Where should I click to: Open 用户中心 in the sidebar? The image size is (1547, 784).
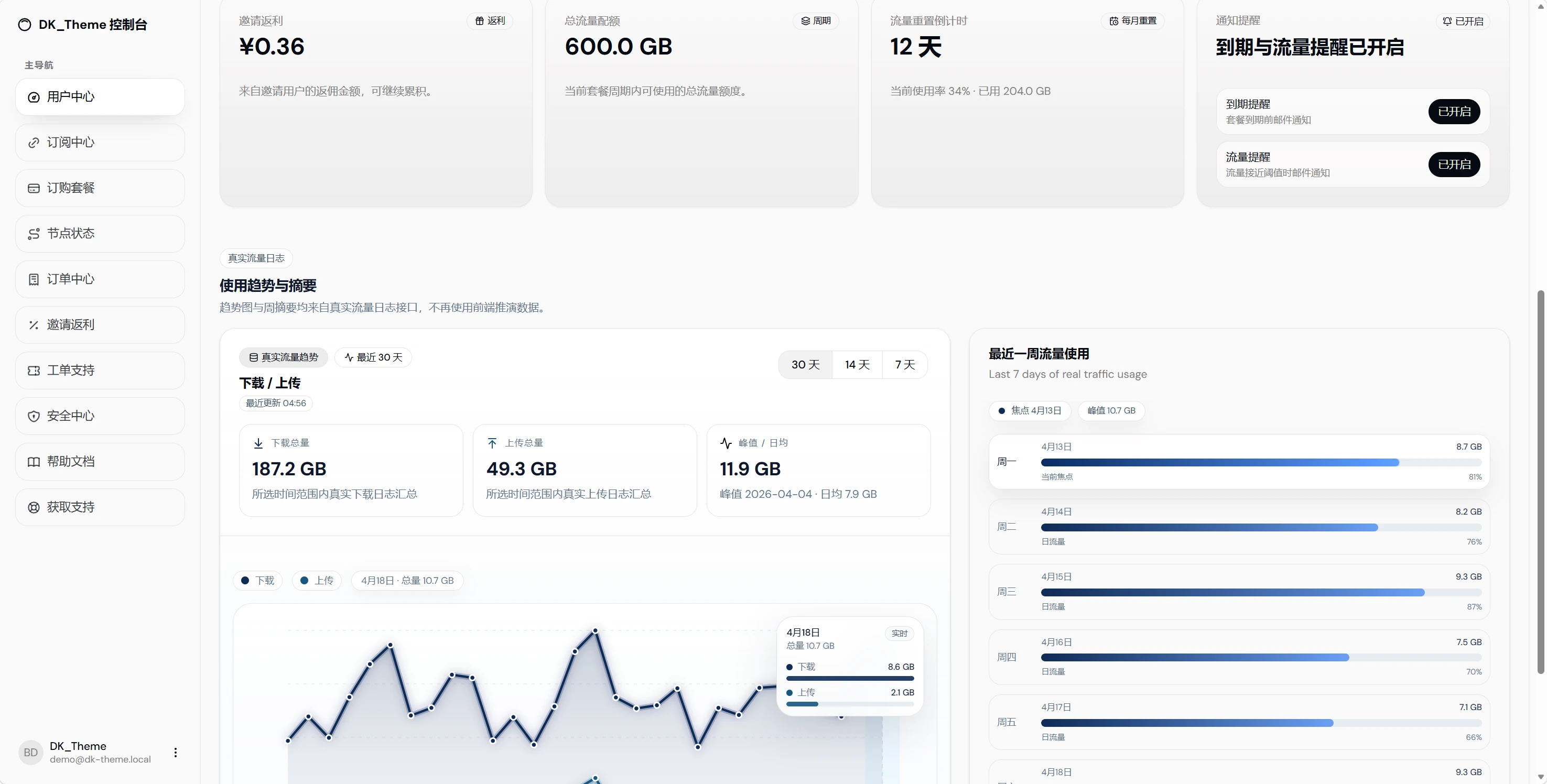[x=100, y=97]
